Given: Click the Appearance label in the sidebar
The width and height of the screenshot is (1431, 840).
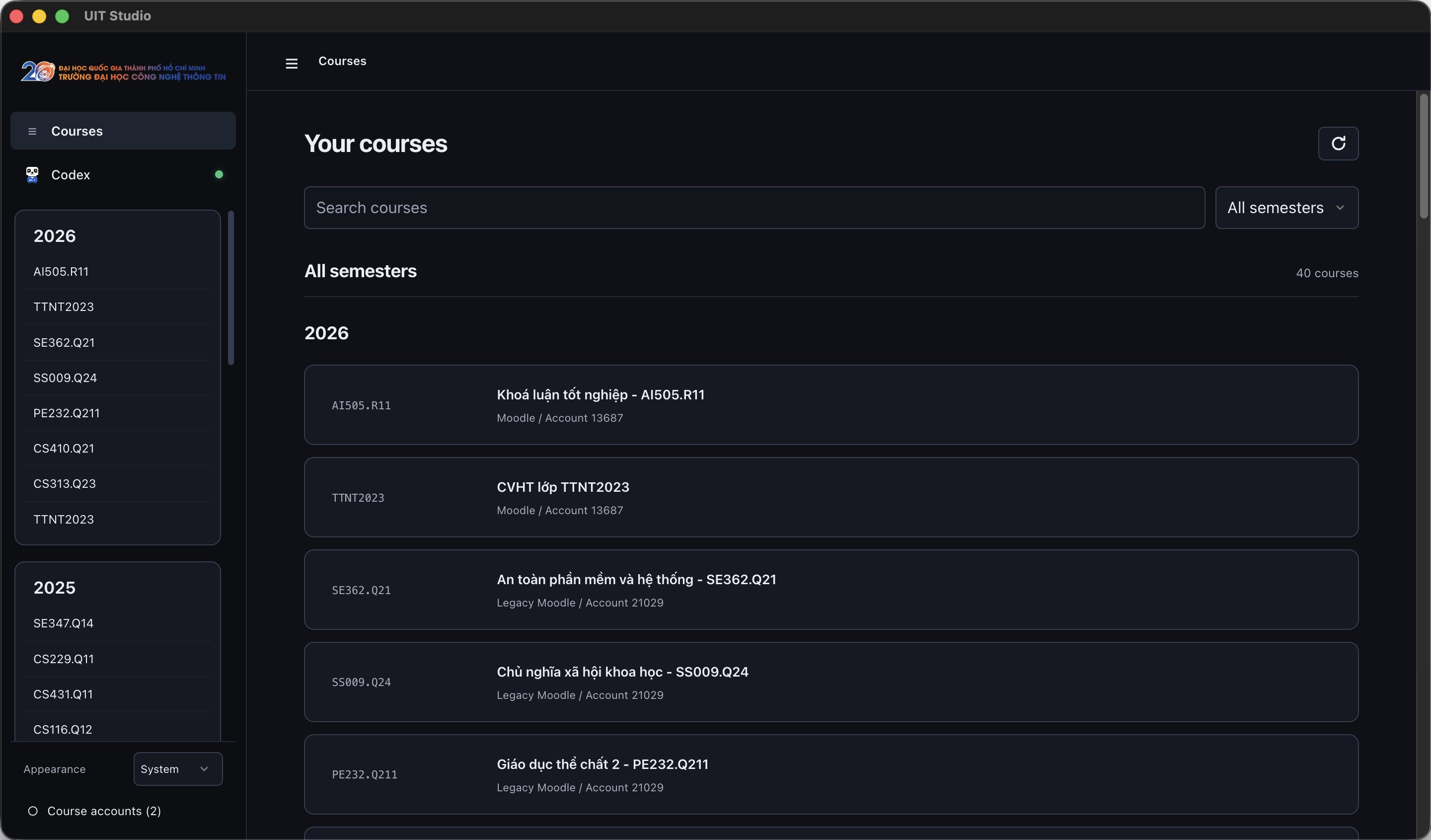Looking at the screenshot, I should pyautogui.click(x=55, y=769).
